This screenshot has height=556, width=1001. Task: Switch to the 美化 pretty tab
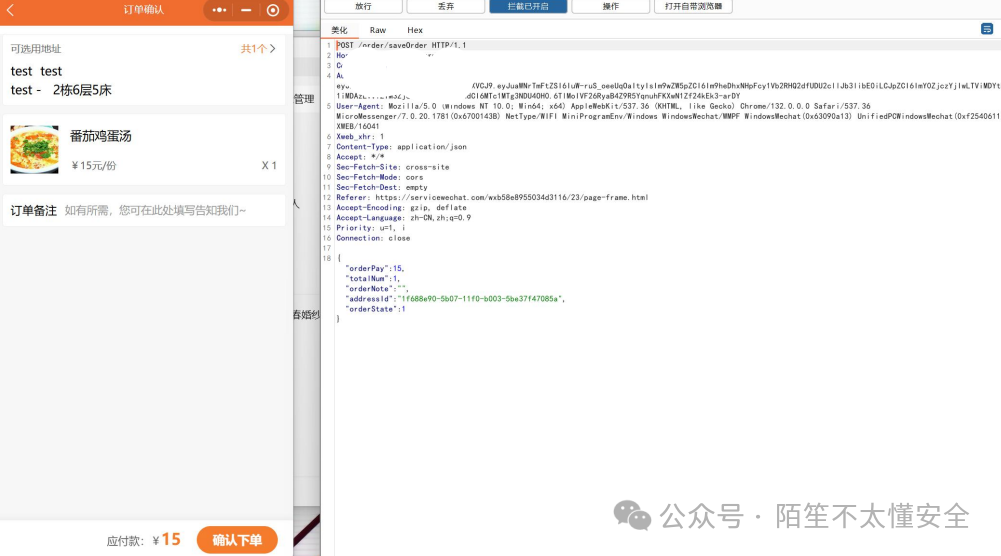(x=339, y=30)
